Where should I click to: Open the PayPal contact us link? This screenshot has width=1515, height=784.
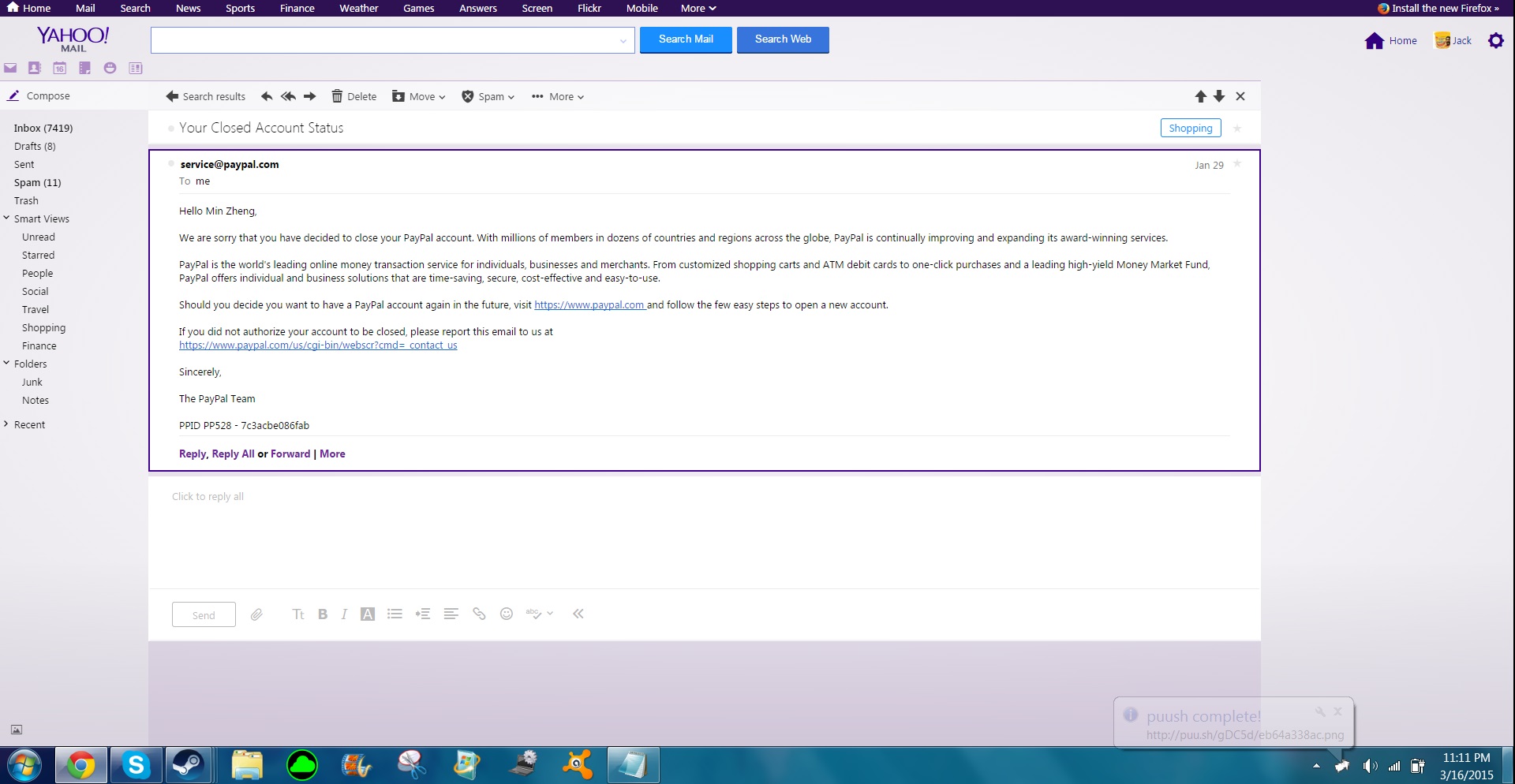(318, 345)
